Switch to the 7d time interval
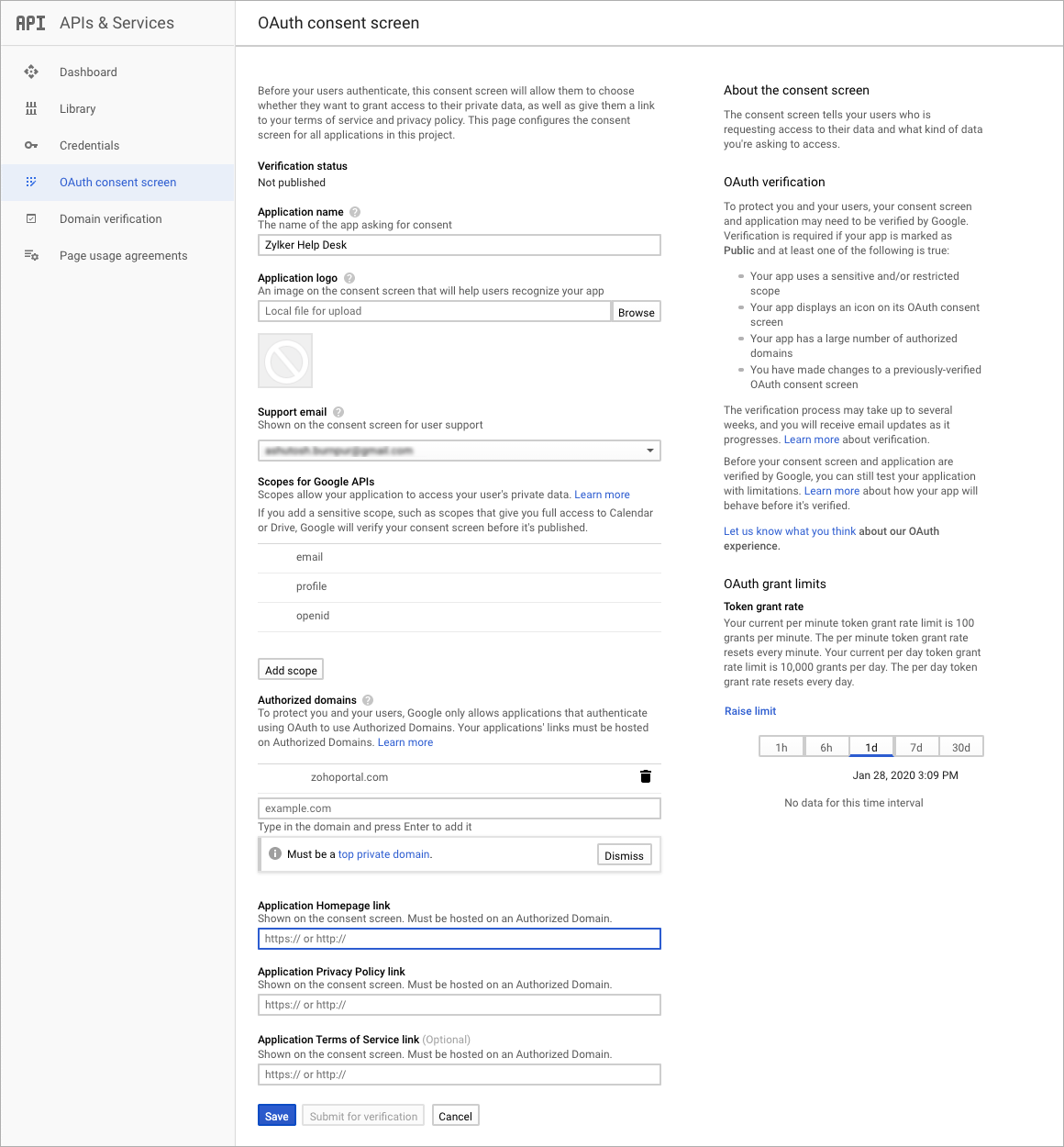 pos(916,747)
